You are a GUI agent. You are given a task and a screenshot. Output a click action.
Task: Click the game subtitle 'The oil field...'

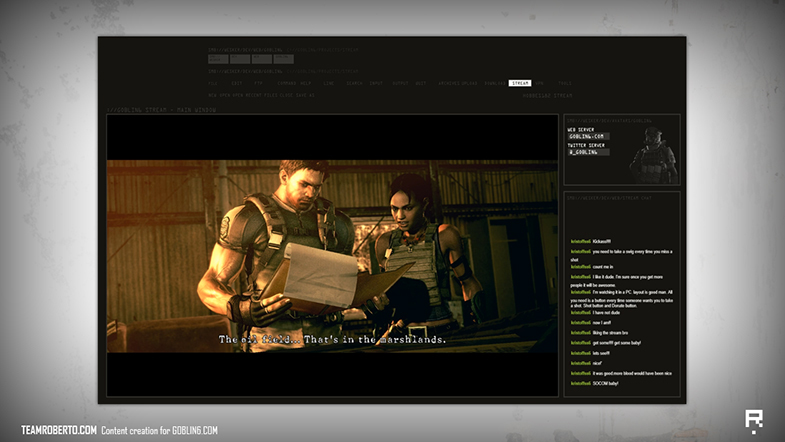(332, 339)
